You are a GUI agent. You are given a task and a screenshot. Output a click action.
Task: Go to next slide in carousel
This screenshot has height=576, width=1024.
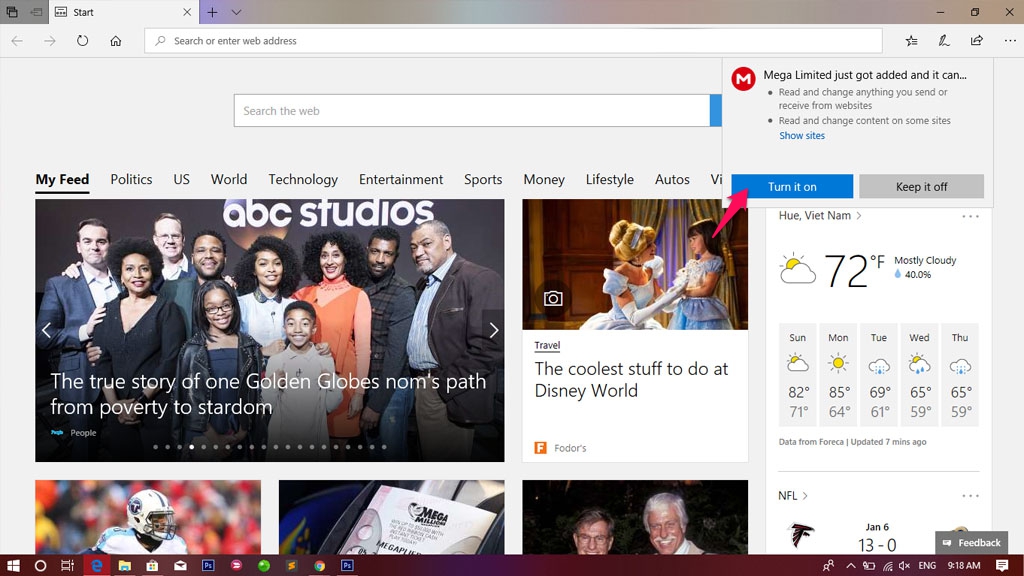pos(494,330)
